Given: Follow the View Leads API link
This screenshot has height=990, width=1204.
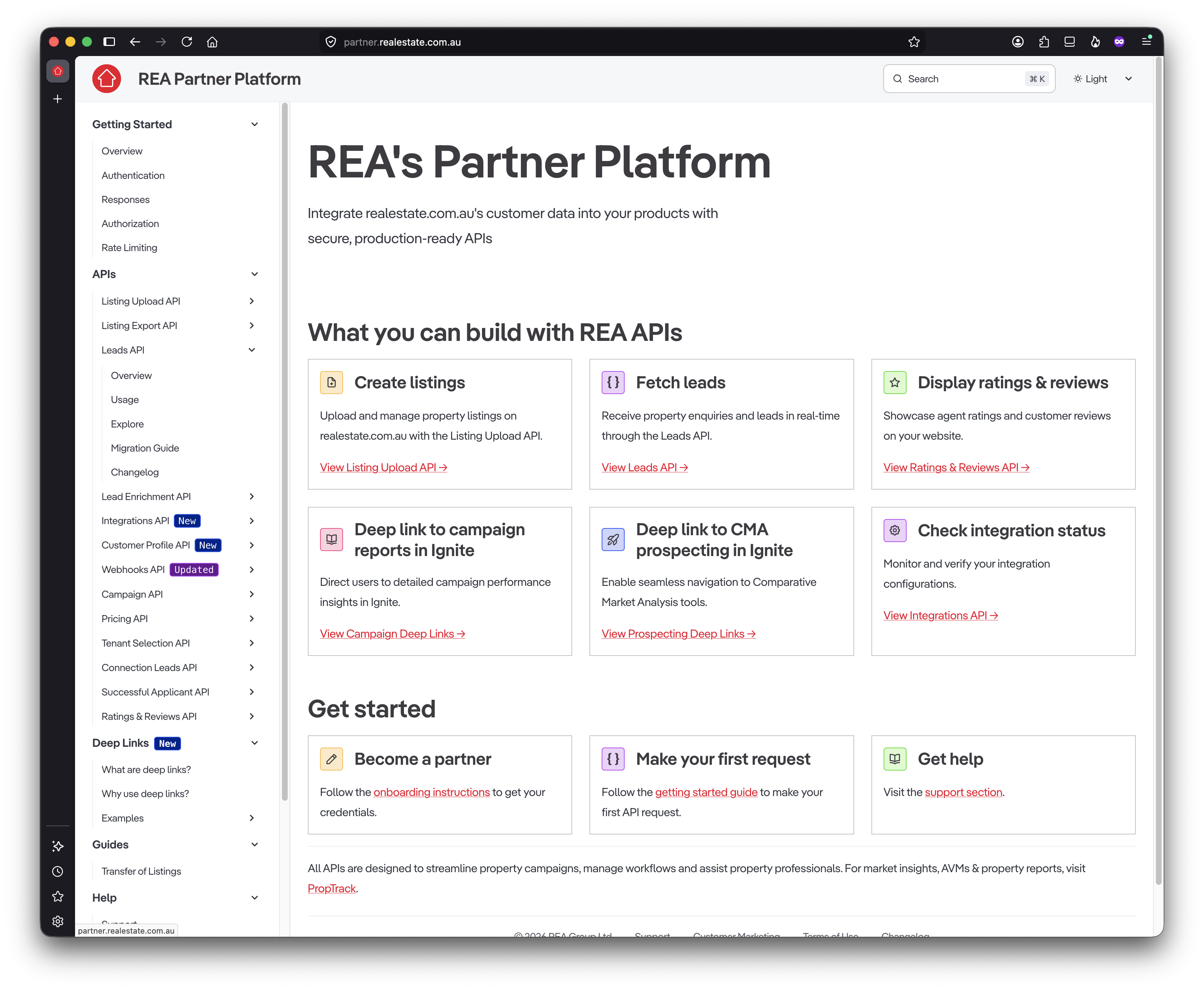Looking at the screenshot, I should [x=644, y=468].
